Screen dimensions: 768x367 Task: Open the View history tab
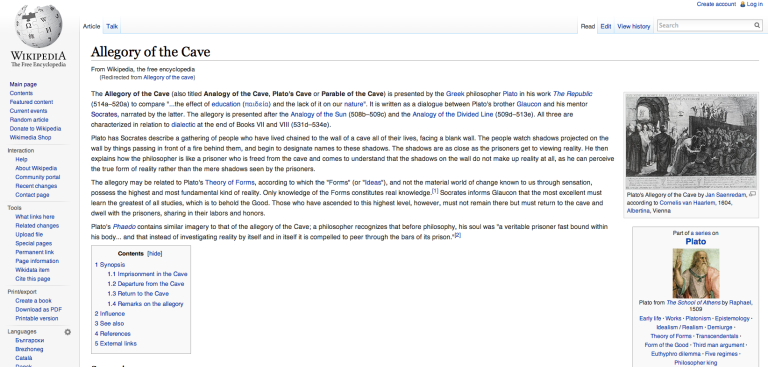pos(634,26)
